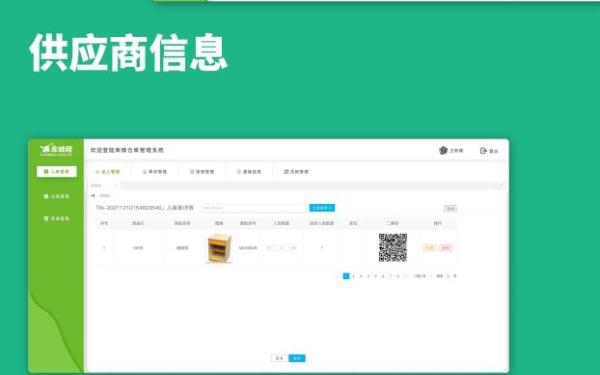Switch to the fourth top navigation tab

[249, 172]
